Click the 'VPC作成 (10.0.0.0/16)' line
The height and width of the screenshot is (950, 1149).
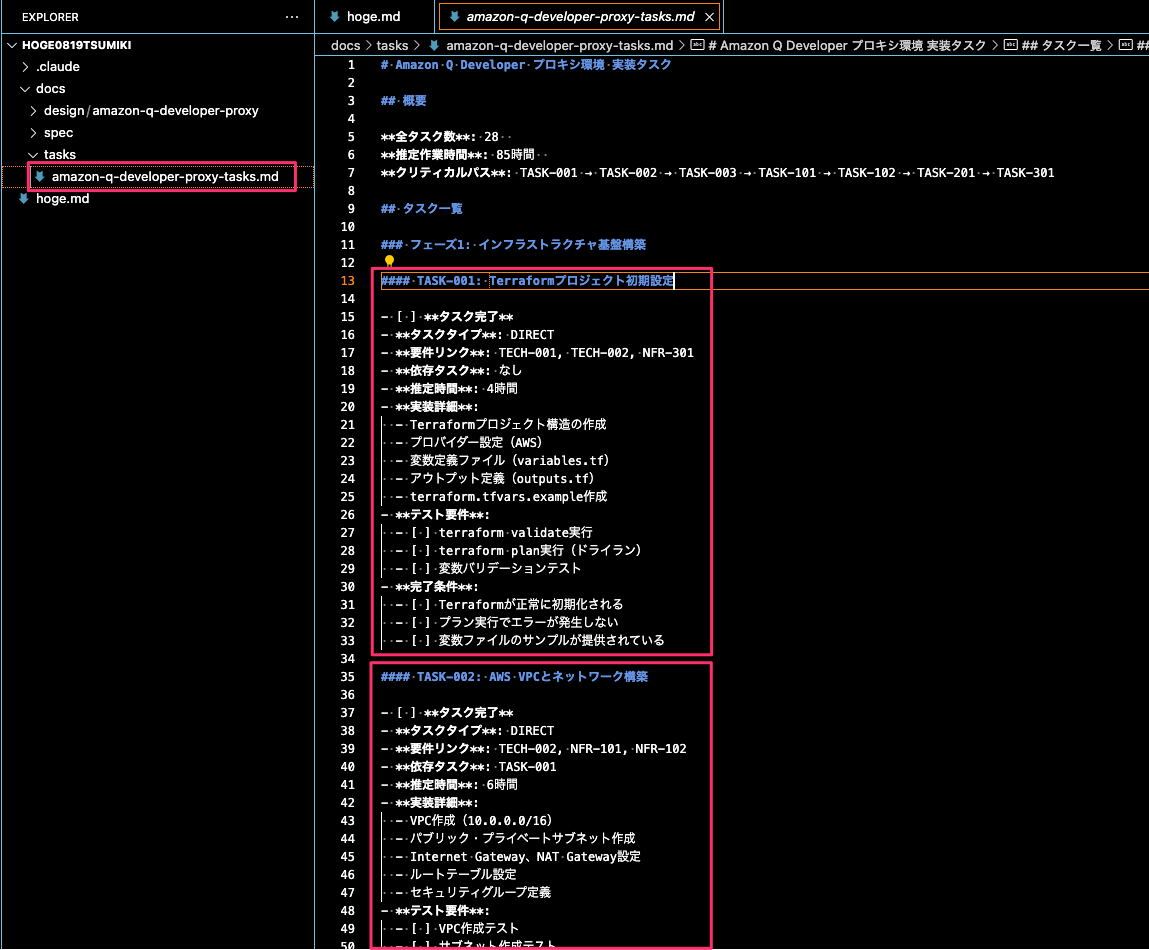click(x=474, y=821)
